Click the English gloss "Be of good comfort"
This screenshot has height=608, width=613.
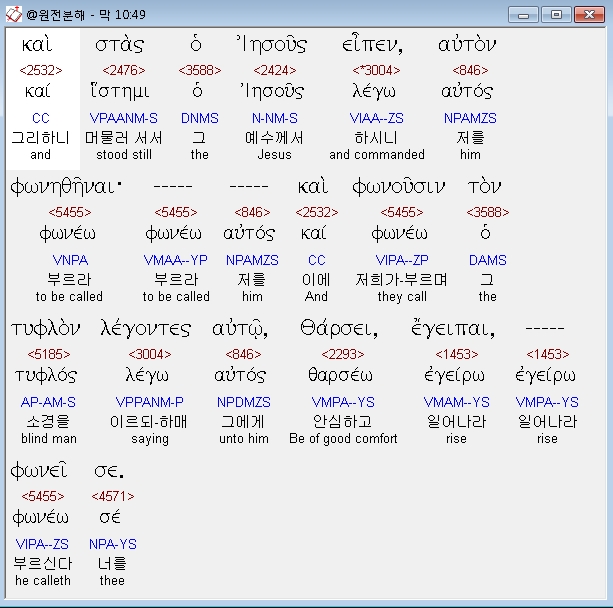343,439
